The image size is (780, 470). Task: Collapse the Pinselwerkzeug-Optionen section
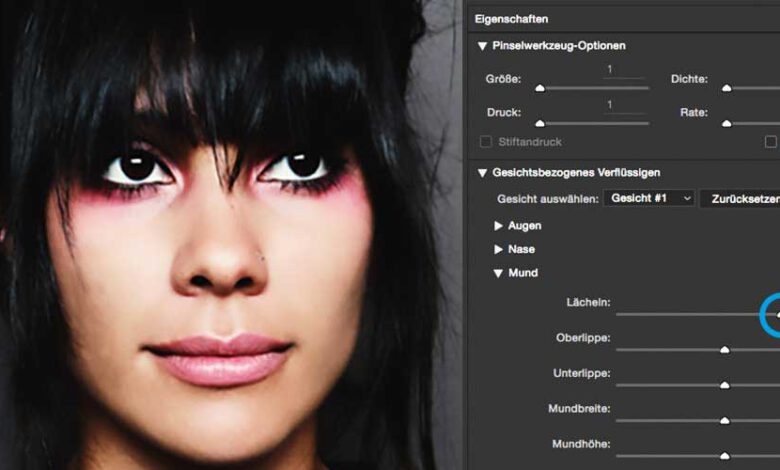click(482, 46)
